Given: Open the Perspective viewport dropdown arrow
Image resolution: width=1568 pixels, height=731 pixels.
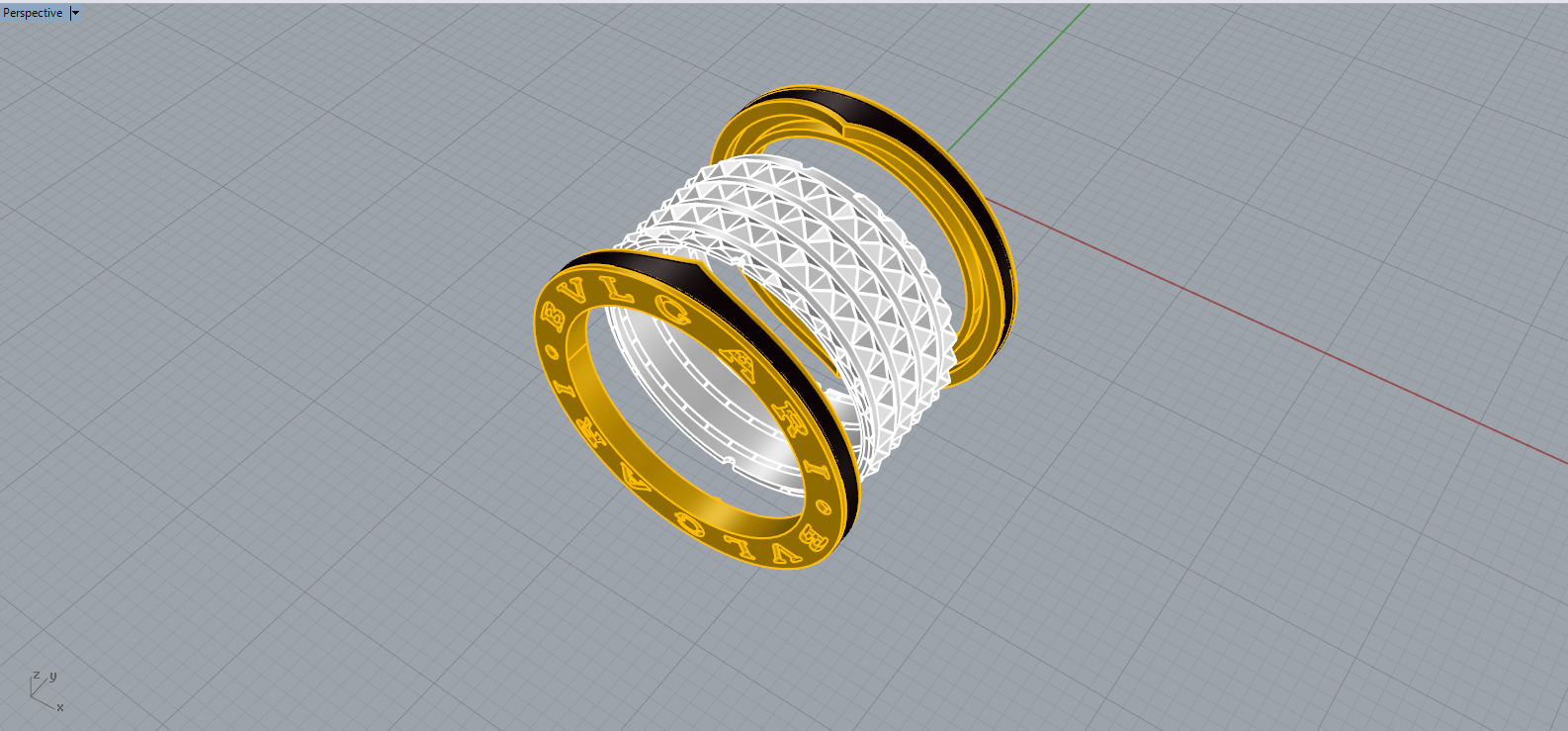Looking at the screenshot, I should [75, 13].
